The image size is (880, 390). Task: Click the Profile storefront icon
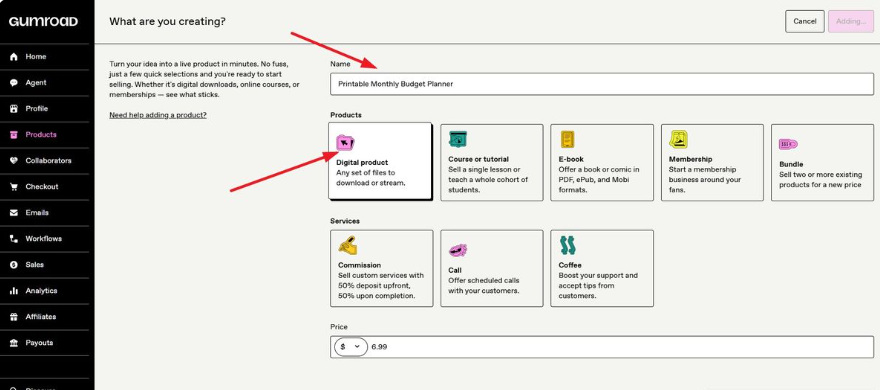14,109
